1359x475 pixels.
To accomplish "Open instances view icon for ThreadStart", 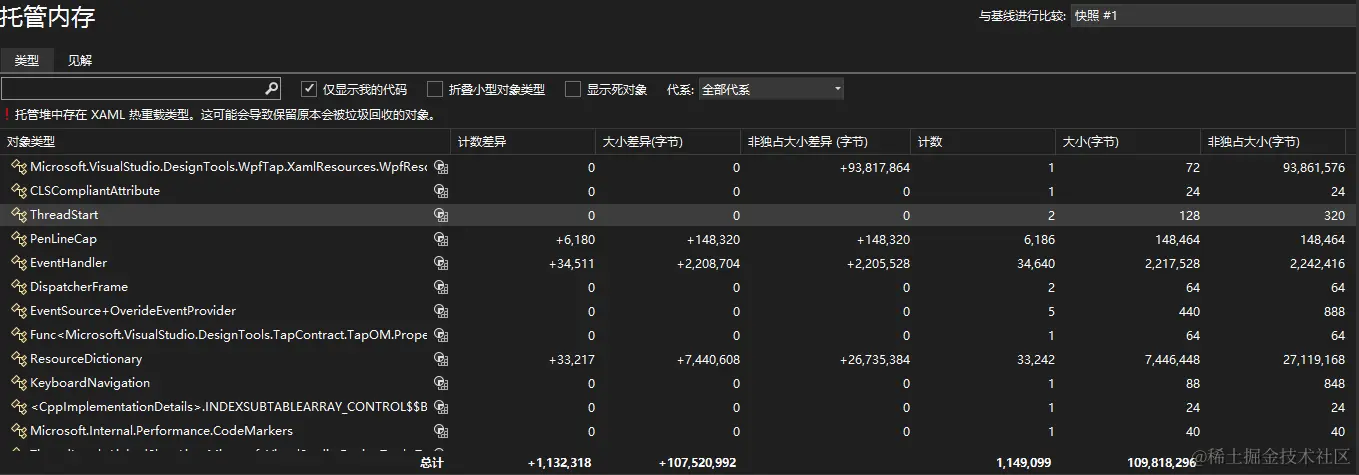I will point(440,215).
